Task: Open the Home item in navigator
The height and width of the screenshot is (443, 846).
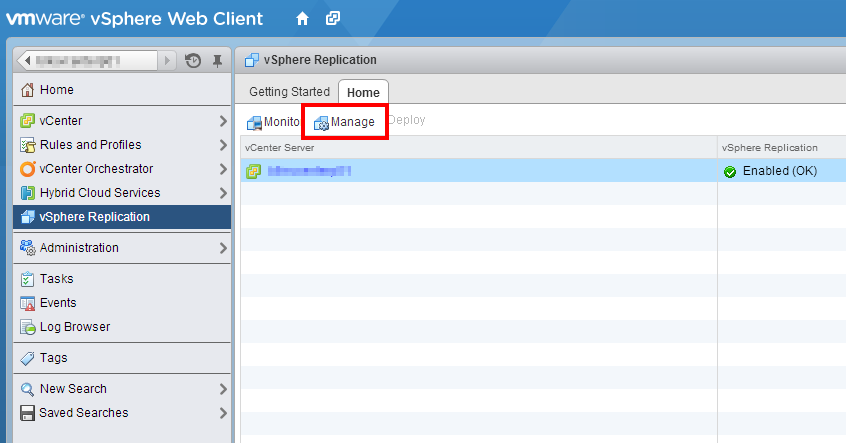Action: pos(122,90)
